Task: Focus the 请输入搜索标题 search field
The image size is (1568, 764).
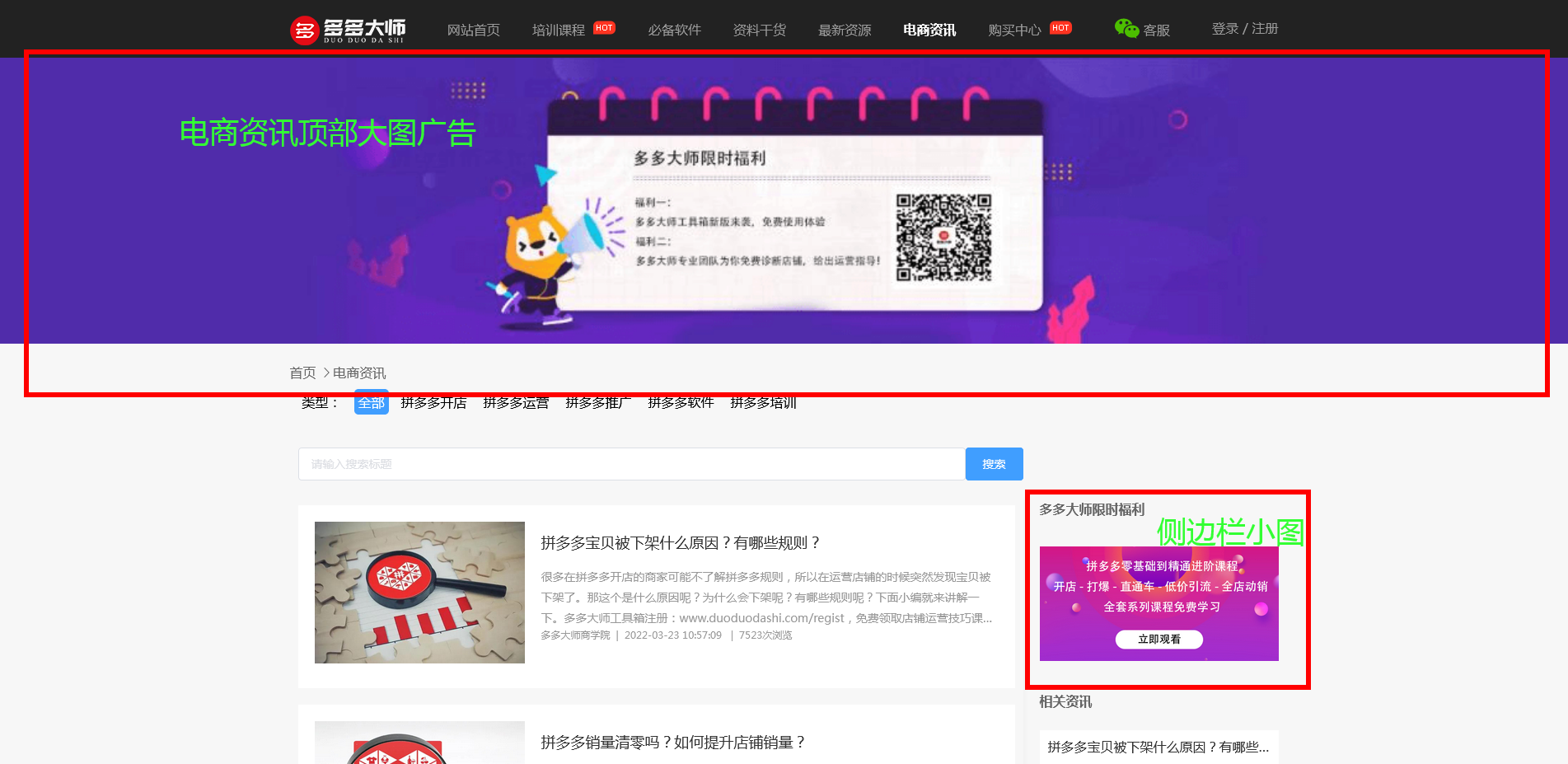Action: 632,464
